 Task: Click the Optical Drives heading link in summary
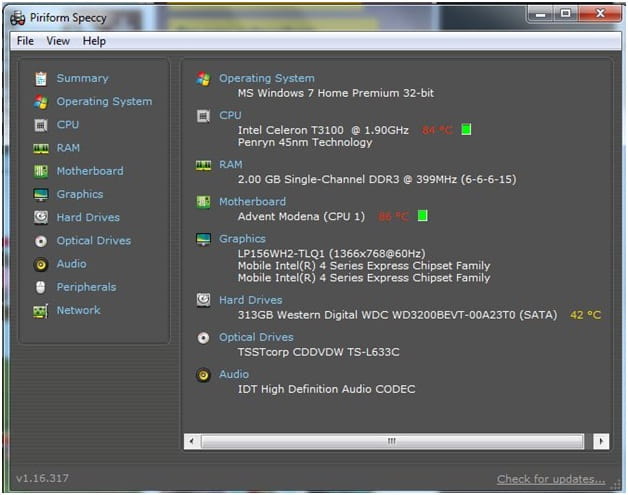tap(256, 337)
